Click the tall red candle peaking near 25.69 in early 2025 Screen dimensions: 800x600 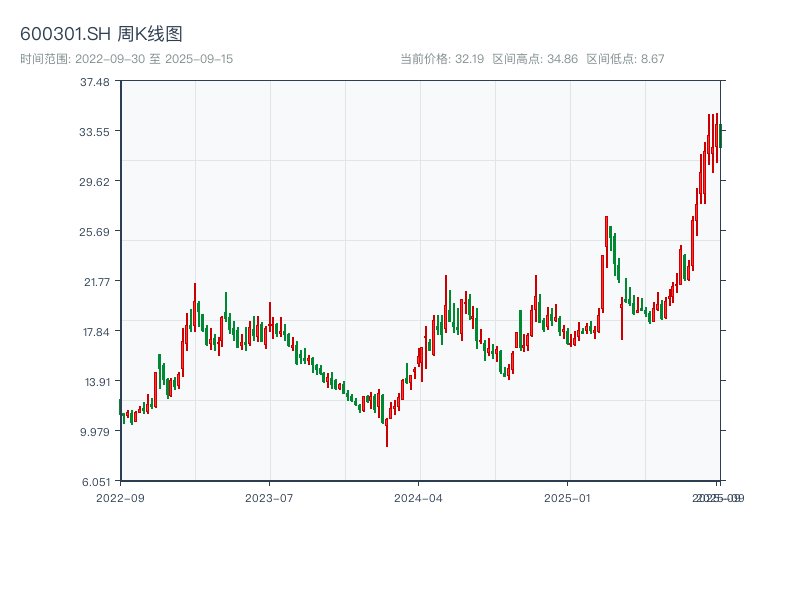click(606, 241)
